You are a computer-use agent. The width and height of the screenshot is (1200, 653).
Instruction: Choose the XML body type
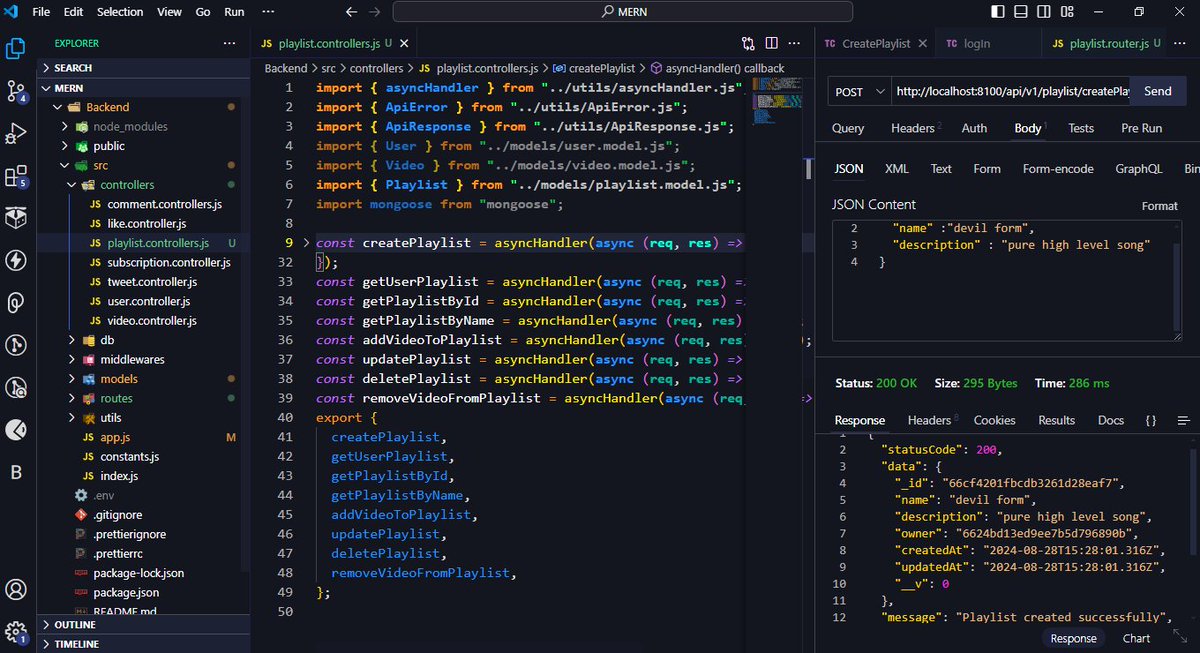[x=897, y=169]
